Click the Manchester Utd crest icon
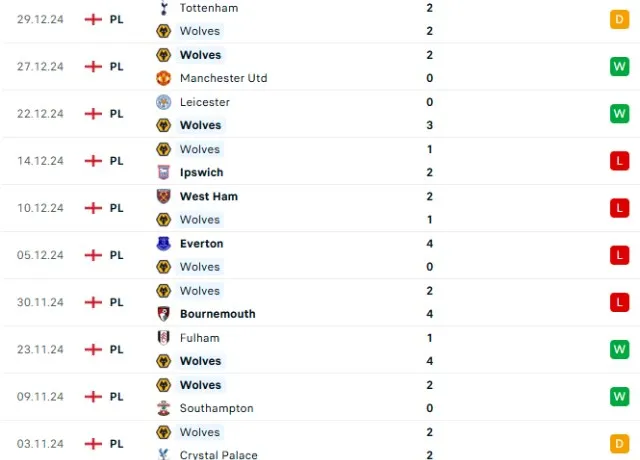Image resolution: width=640 pixels, height=460 pixels. pyautogui.click(x=163, y=78)
